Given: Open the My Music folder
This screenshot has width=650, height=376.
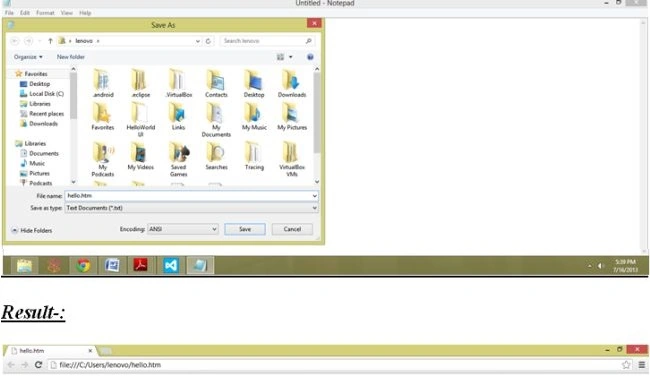Looking at the screenshot, I should (x=254, y=116).
